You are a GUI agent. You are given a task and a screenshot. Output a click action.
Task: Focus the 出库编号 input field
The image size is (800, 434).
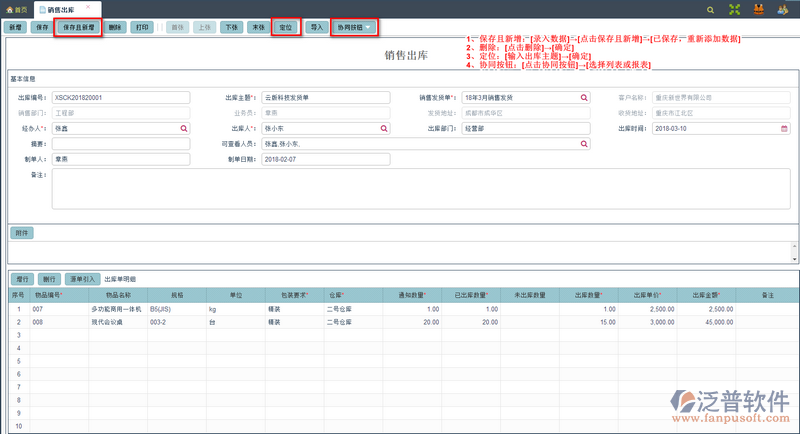(x=121, y=97)
